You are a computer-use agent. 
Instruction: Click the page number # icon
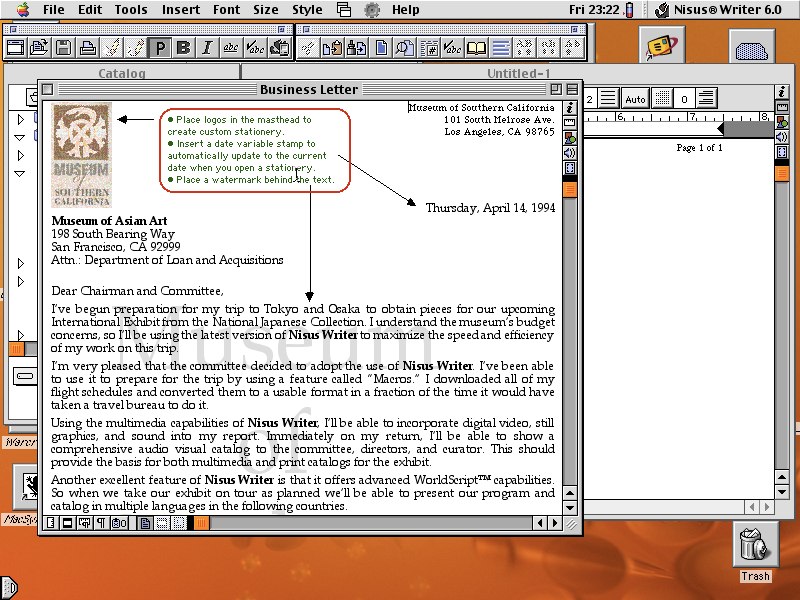click(x=429, y=48)
